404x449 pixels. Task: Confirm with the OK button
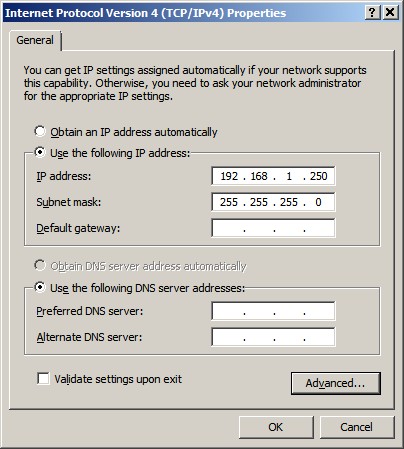click(276, 427)
